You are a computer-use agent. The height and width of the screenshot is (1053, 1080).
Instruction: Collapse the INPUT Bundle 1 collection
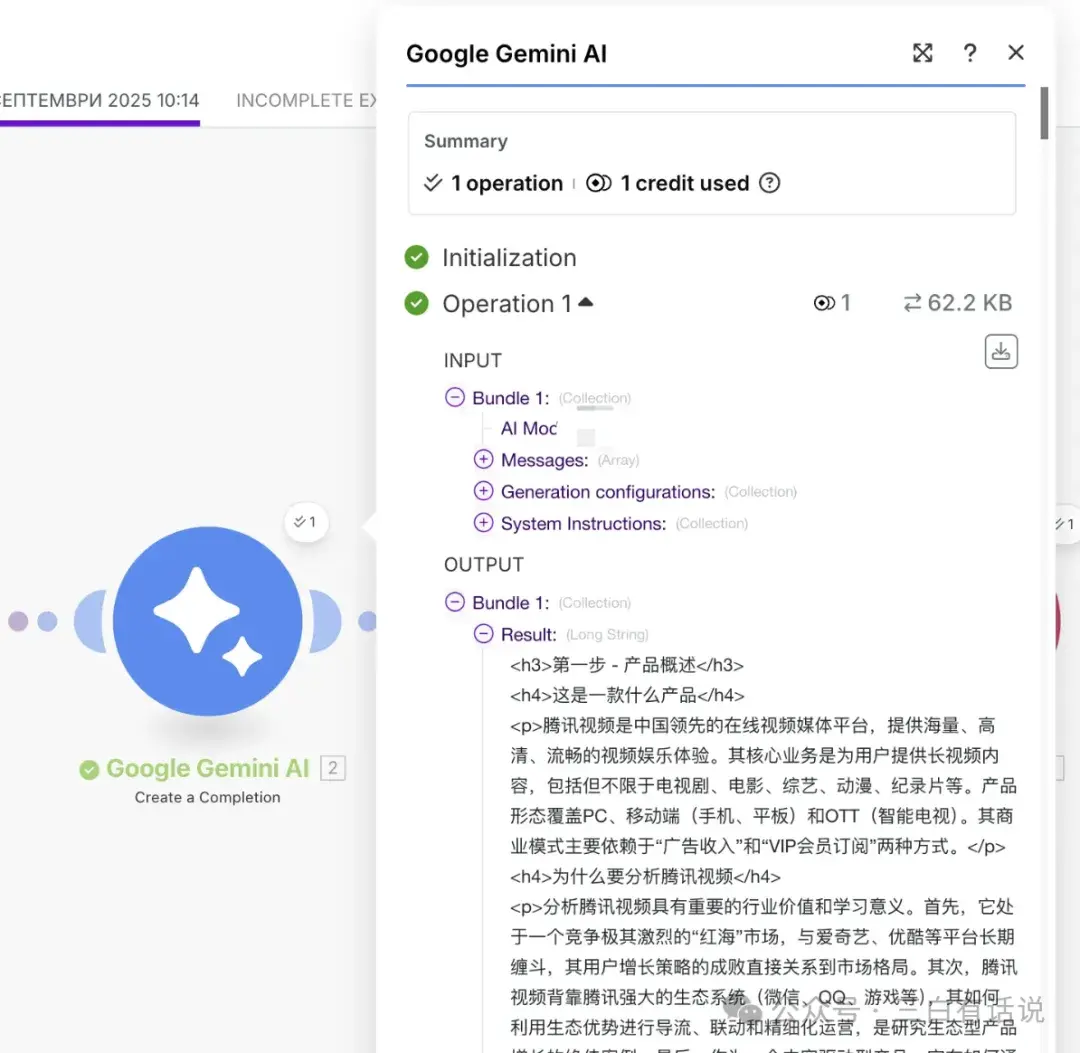click(x=455, y=397)
